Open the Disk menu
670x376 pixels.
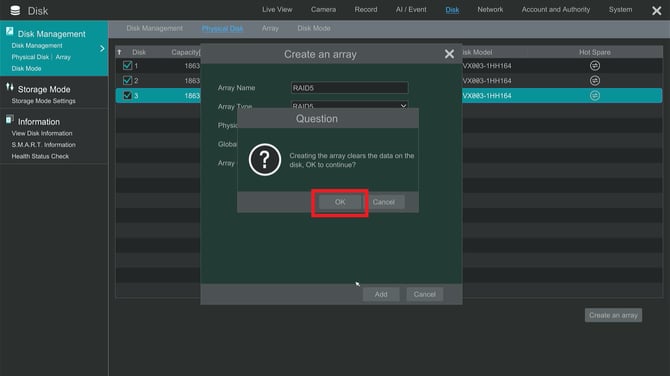(452, 9)
